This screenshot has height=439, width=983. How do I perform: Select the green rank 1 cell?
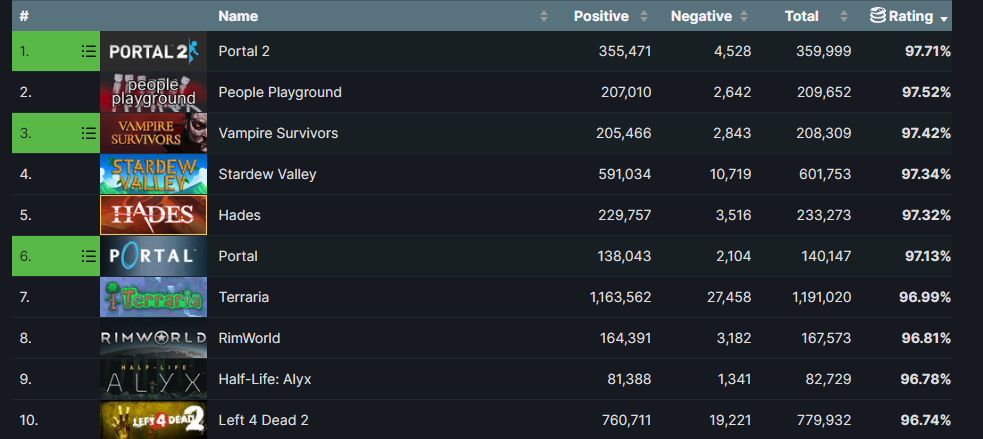point(40,51)
